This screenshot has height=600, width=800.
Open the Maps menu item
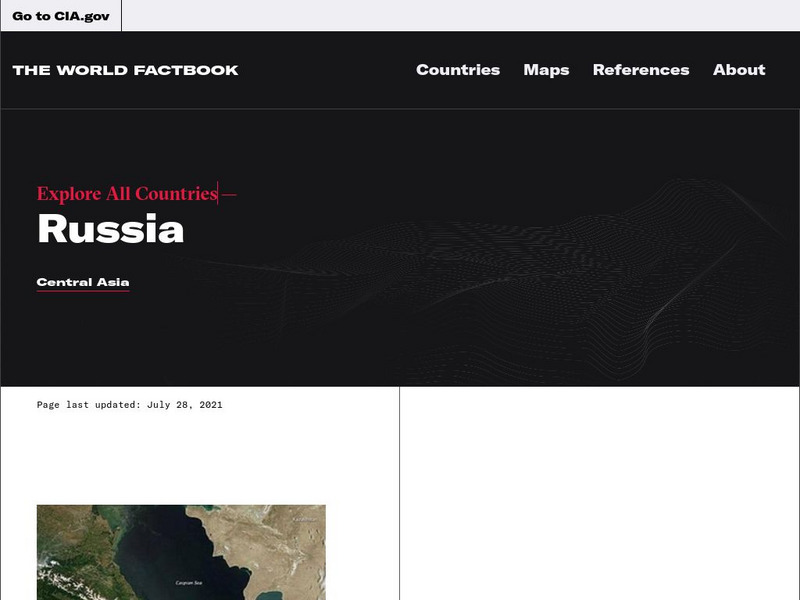point(546,70)
